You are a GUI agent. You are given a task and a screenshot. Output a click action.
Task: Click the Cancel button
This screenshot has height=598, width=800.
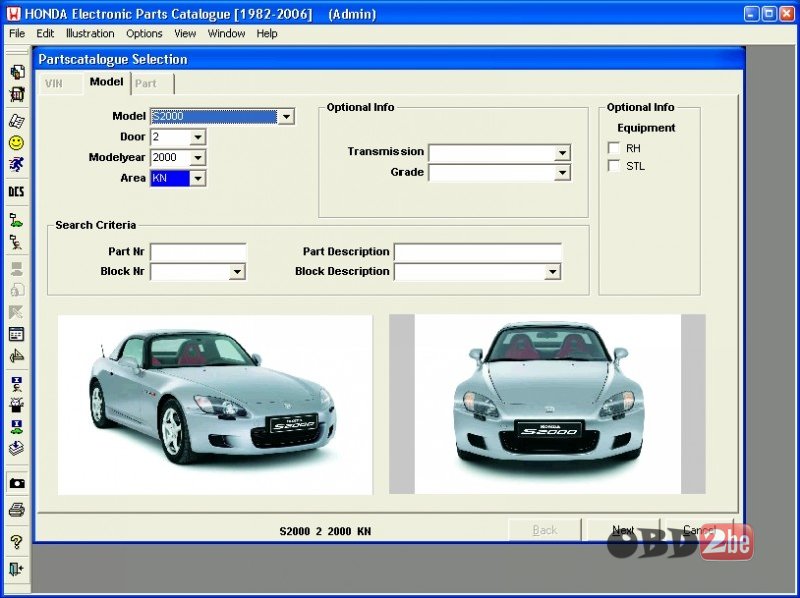pos(699,530)
